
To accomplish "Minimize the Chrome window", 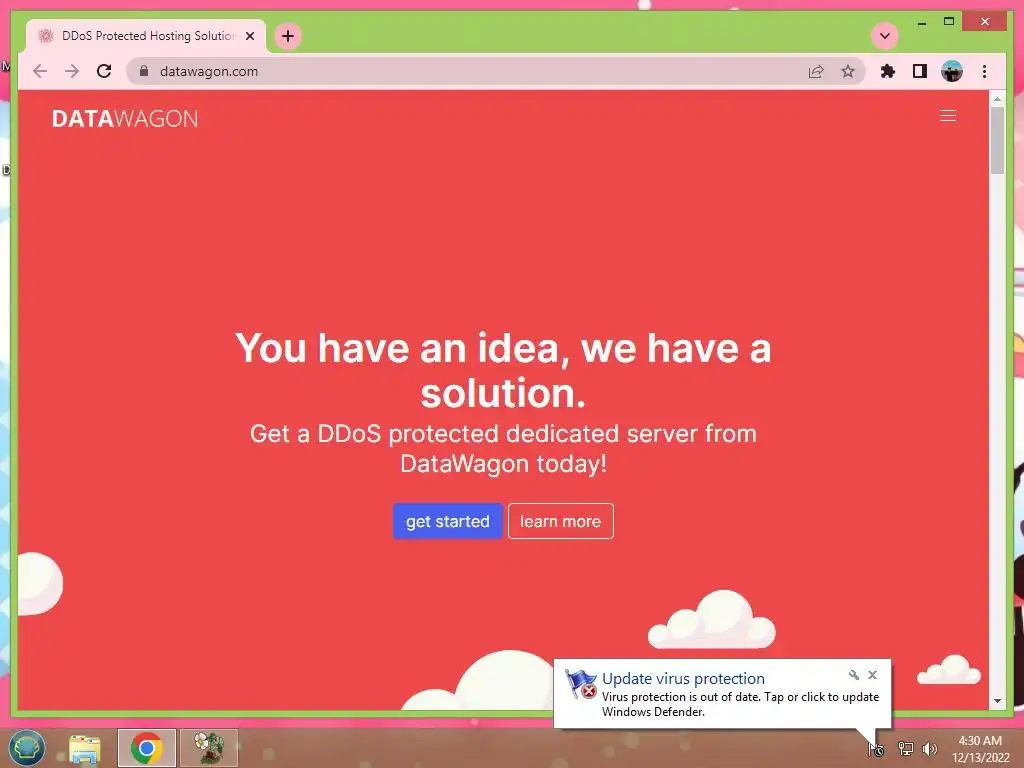I will 921,22.
